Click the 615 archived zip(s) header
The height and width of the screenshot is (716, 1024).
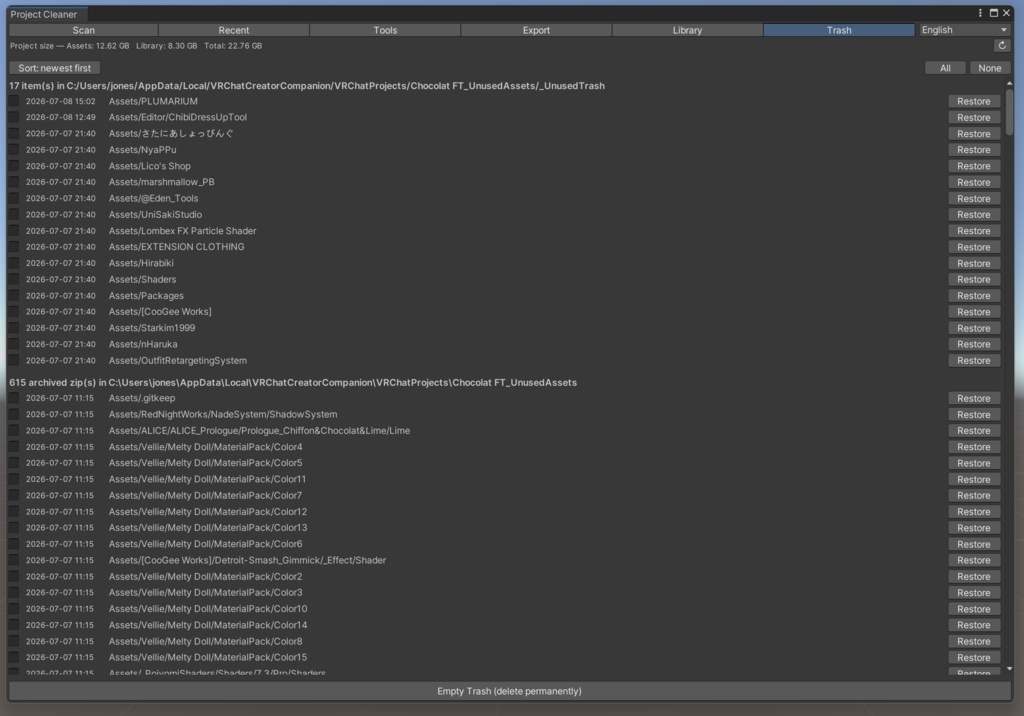[293, 383]
